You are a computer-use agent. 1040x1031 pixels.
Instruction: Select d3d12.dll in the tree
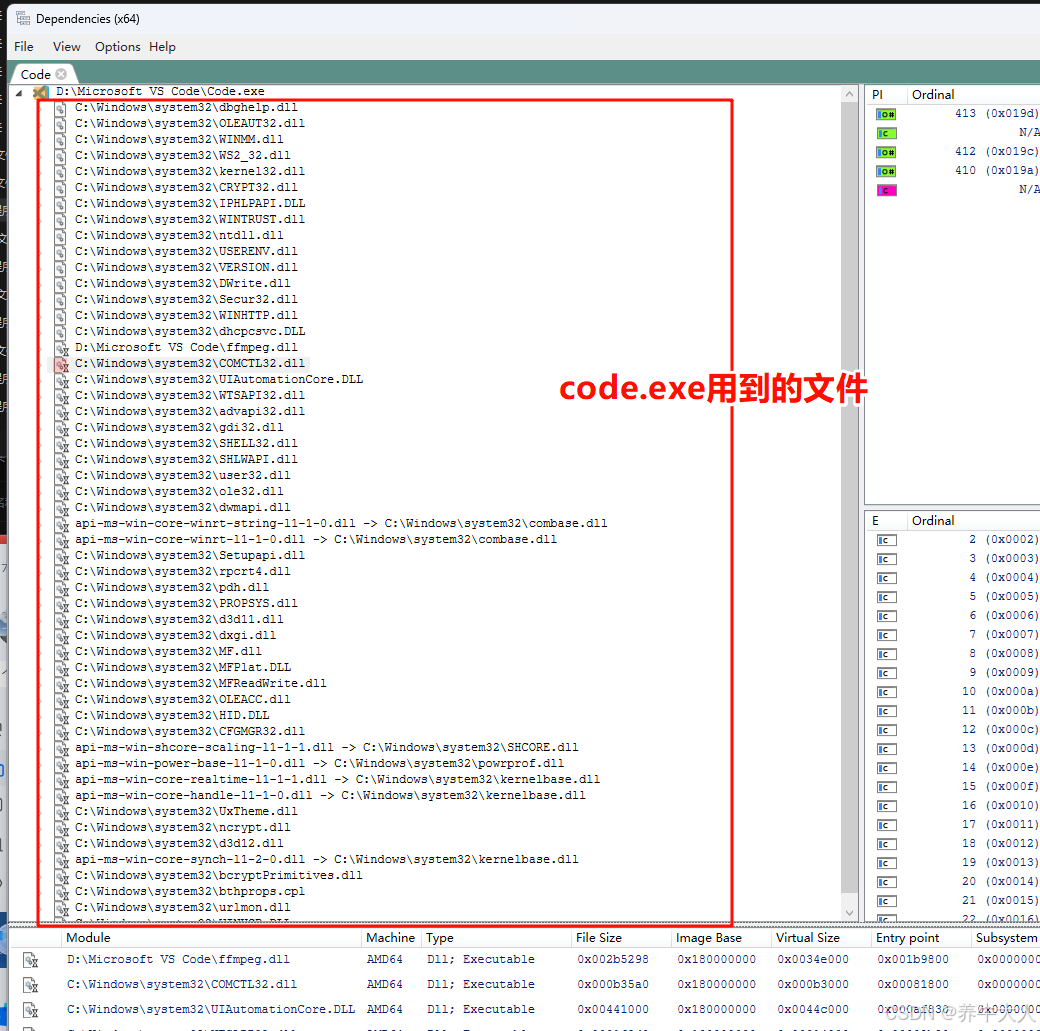click(x=179, y=844)
